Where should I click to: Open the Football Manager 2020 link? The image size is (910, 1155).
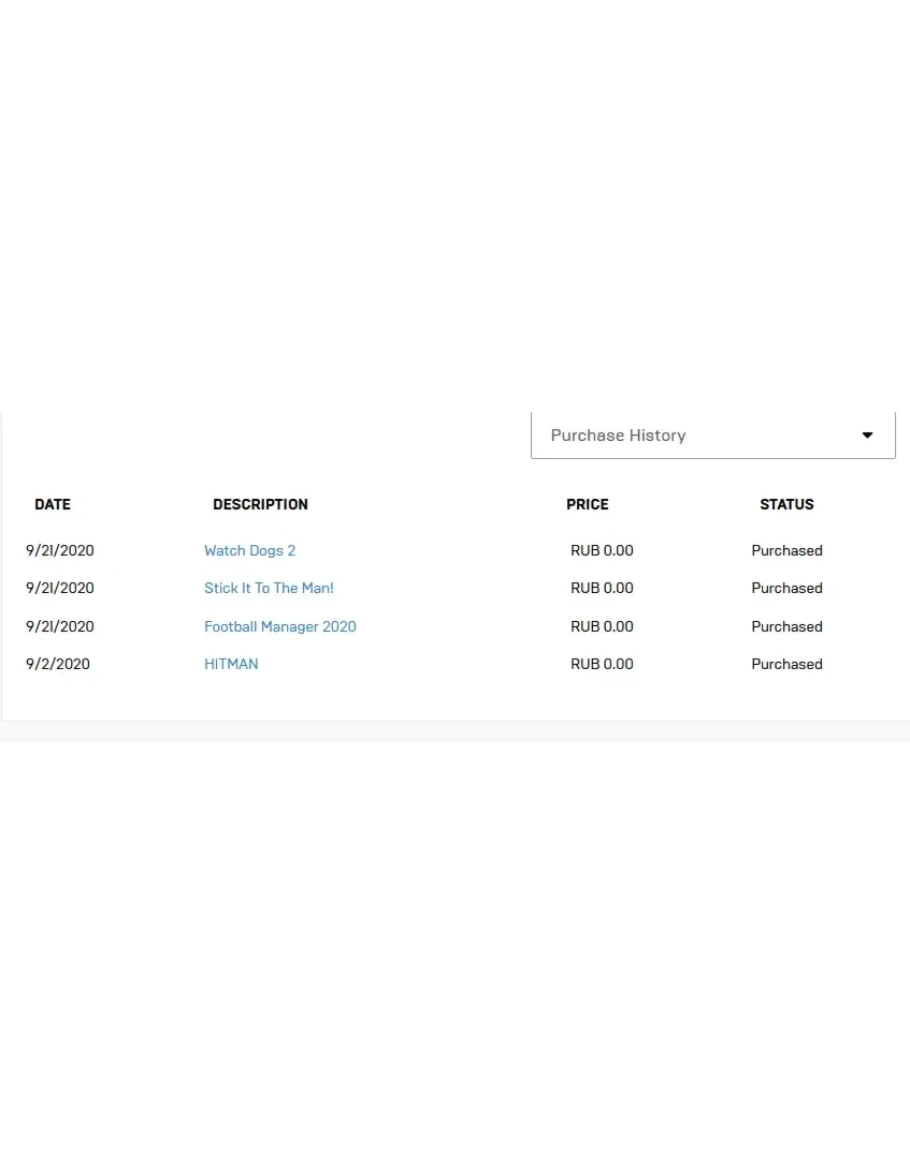[280, 627]
